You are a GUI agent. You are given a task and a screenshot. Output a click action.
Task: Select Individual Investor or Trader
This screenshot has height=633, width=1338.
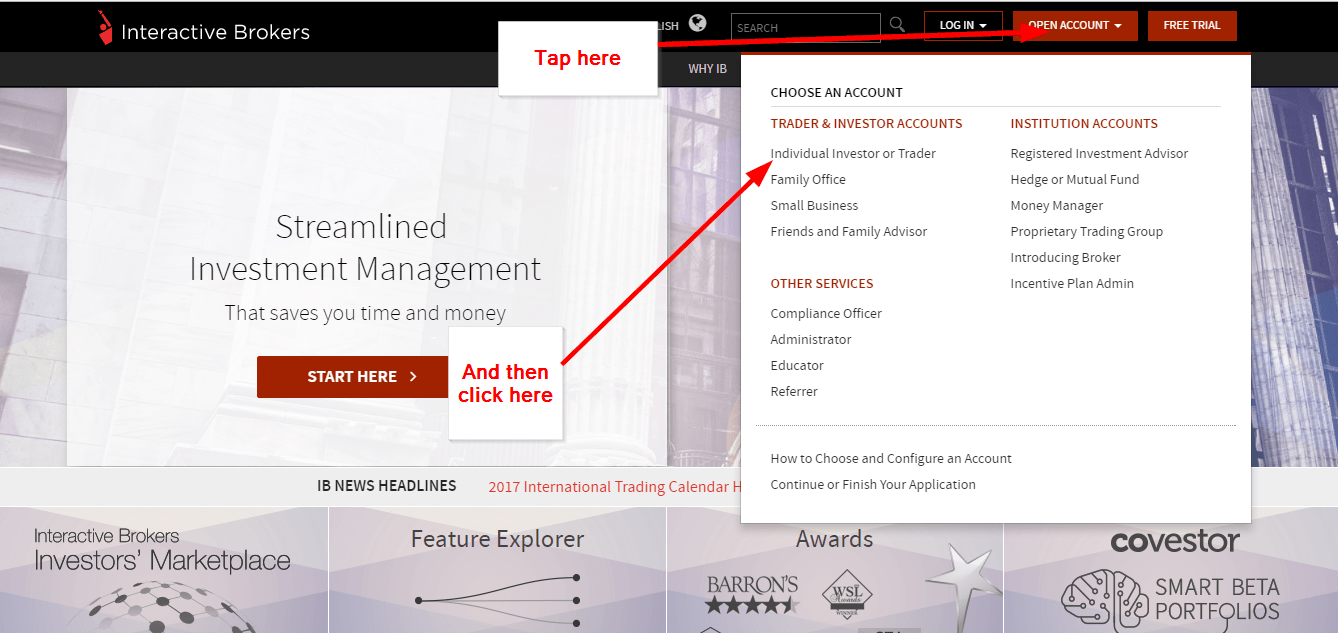pyautogui.click(x=852, y=153)
